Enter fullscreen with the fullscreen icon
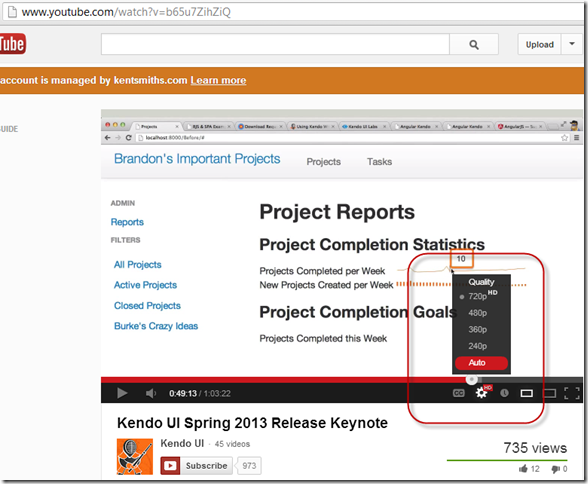The image size is (588, 484). point(572,393)
